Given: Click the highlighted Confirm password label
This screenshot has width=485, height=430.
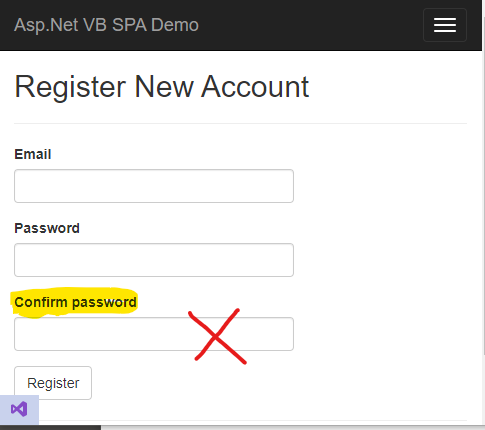Looking at the screenshot, I should tap(75, 302).
